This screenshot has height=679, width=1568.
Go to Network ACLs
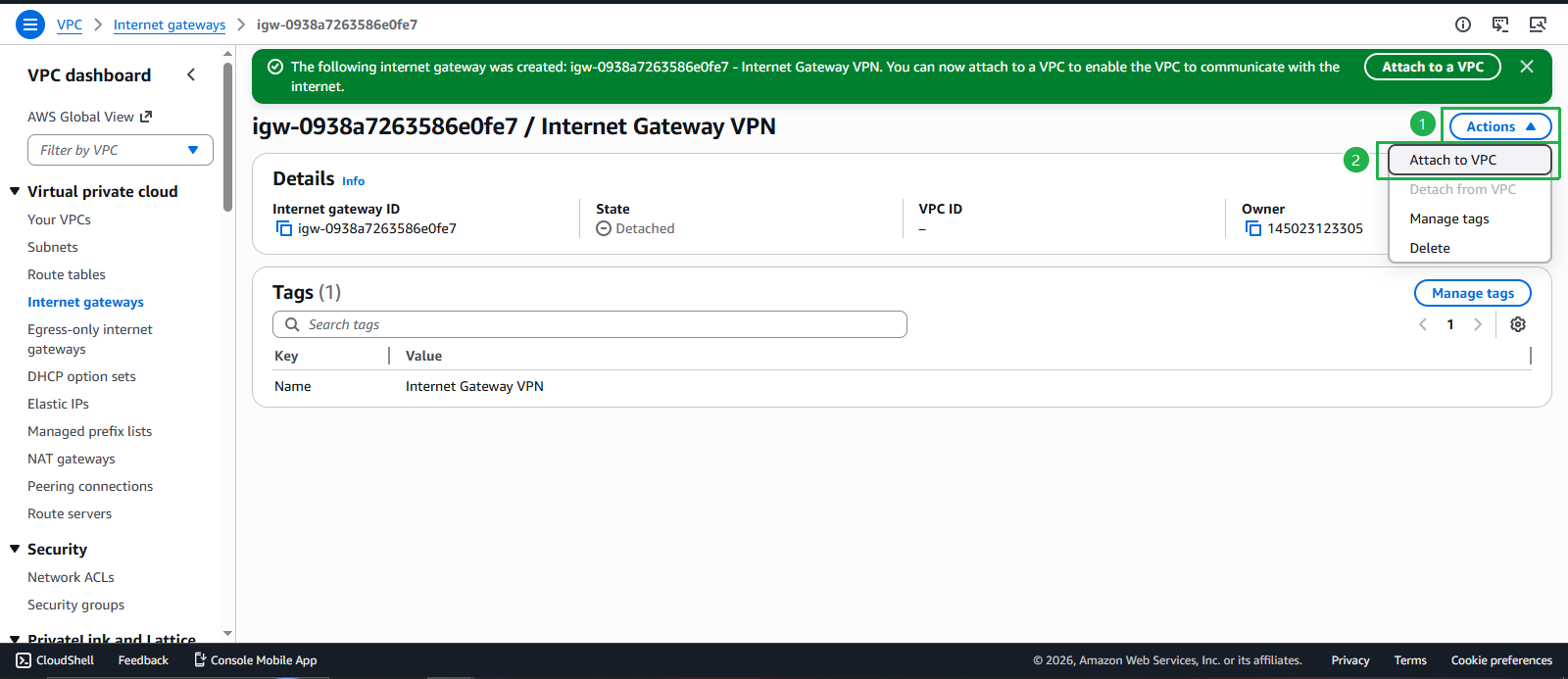[x=71, y=577]
